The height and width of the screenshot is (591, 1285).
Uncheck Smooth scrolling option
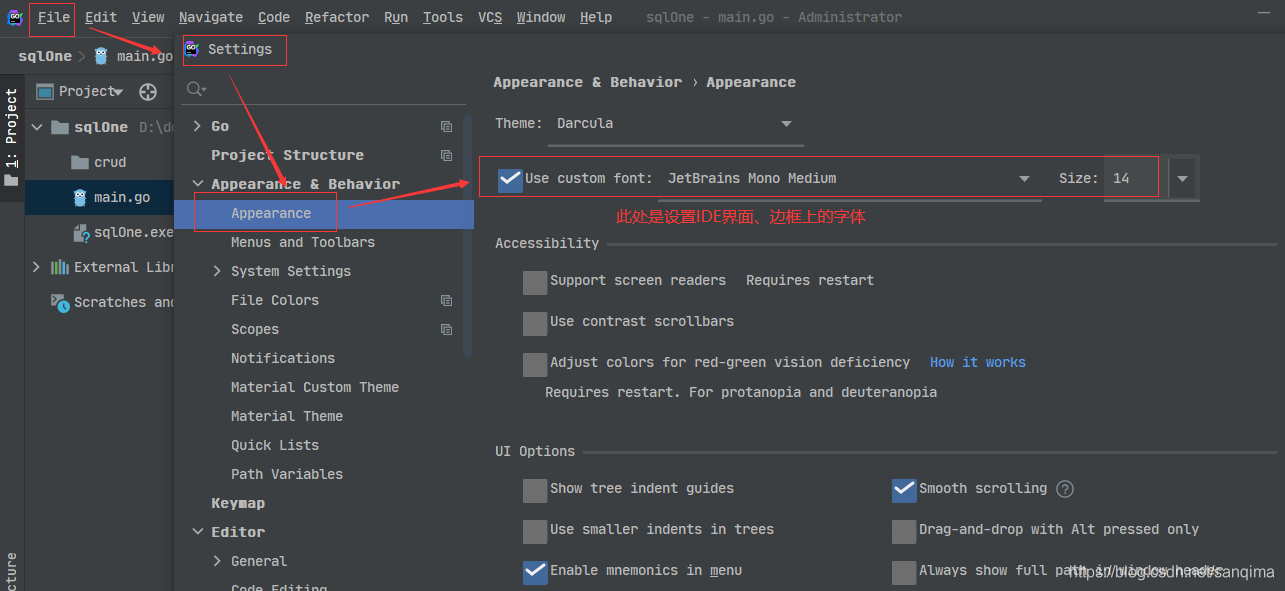pos(904,490)
